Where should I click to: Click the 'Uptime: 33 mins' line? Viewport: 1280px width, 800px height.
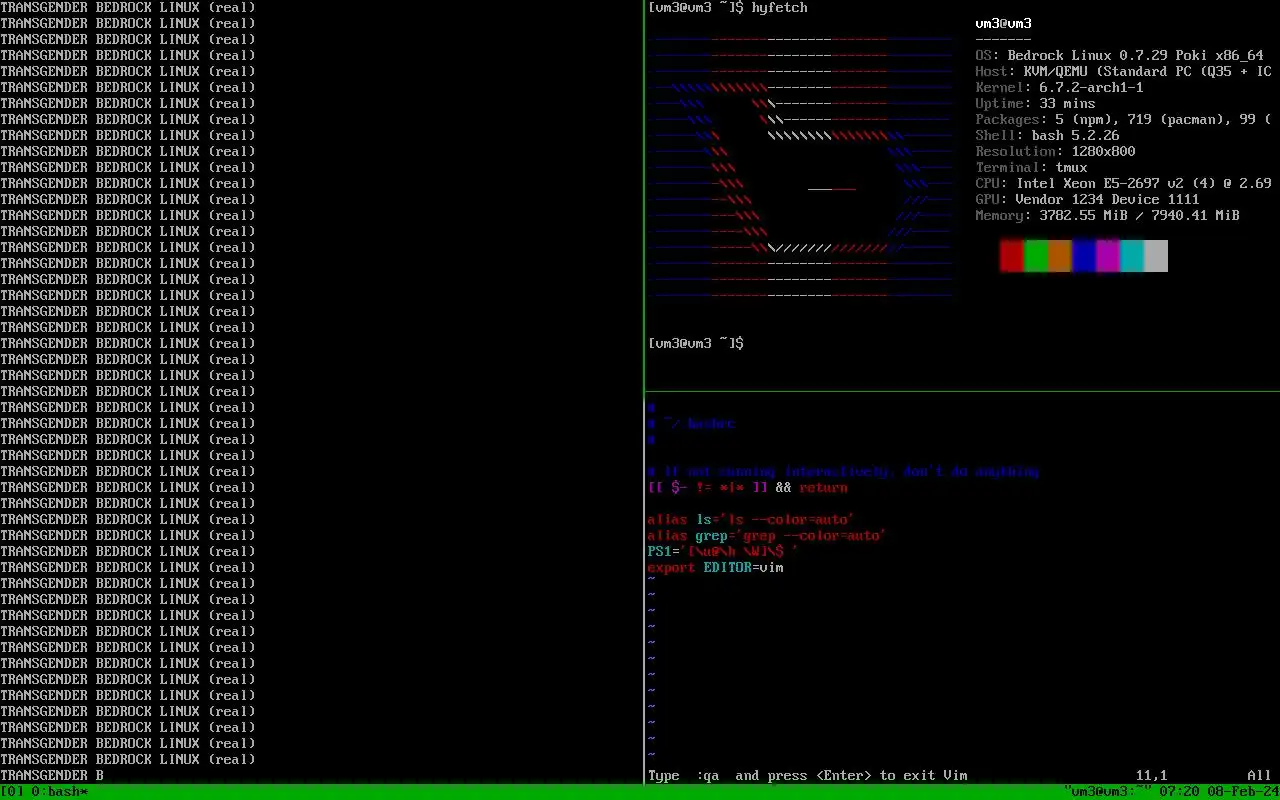pos(1036,104)
